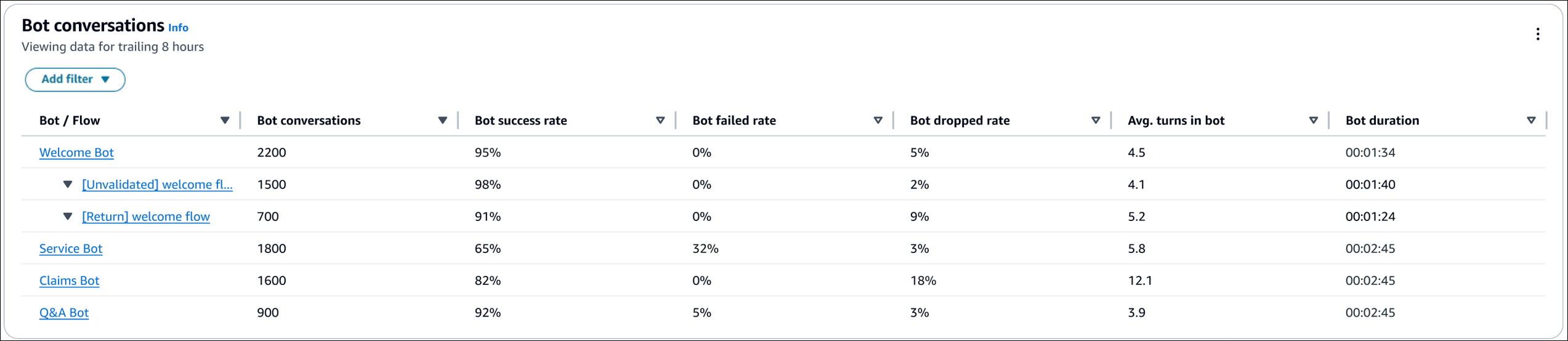Sort using Bot failed rate arrow

click(878, 121)
